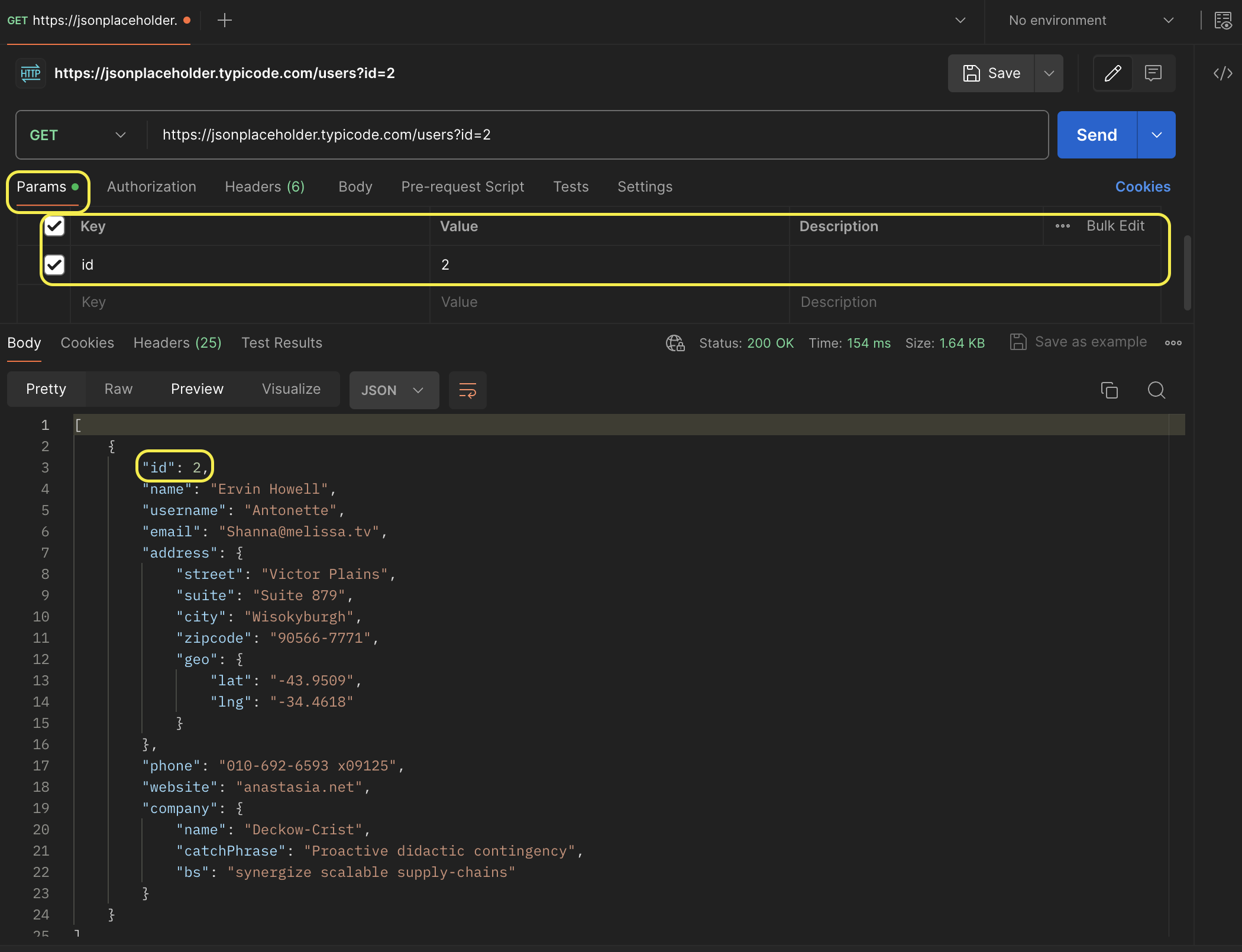Uncheck the id parameter checkbox

[55, 264]
